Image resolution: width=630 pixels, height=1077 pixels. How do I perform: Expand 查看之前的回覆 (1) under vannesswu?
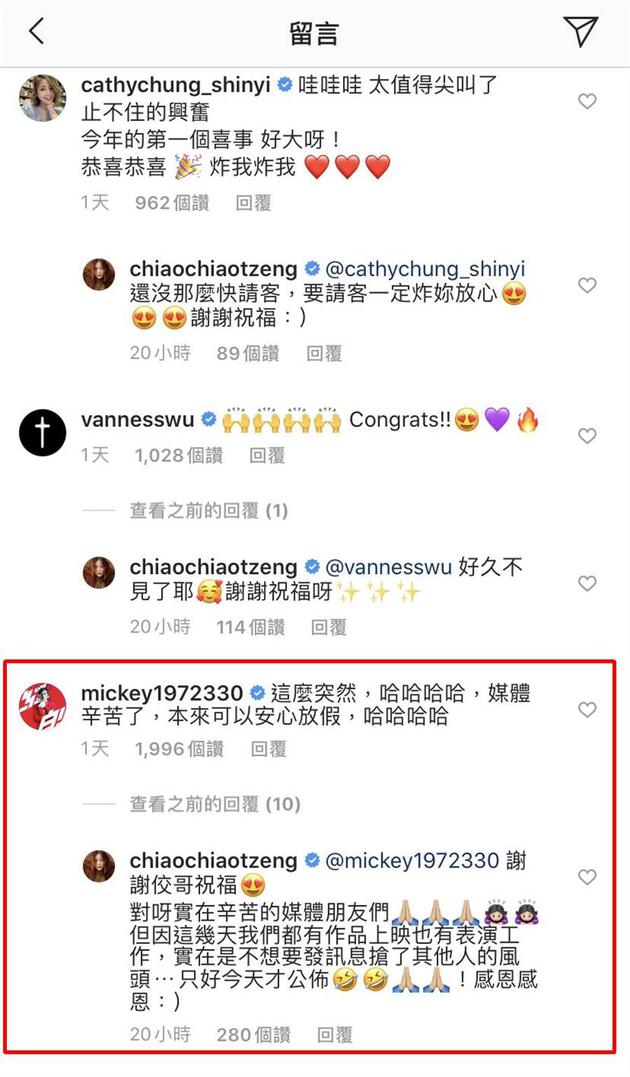[x=209, y=510]
